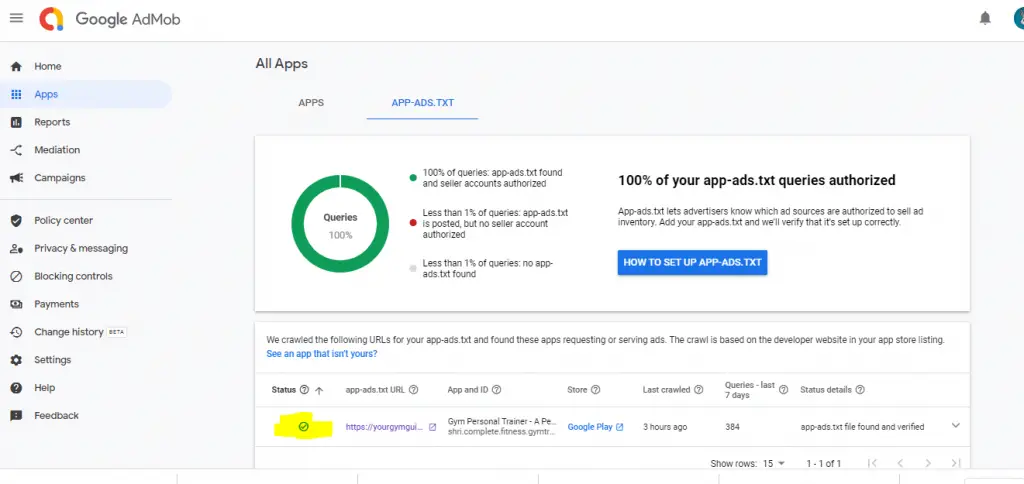The image size is (1024, 484).
Task: Go to next page of results
Action: 927,463
